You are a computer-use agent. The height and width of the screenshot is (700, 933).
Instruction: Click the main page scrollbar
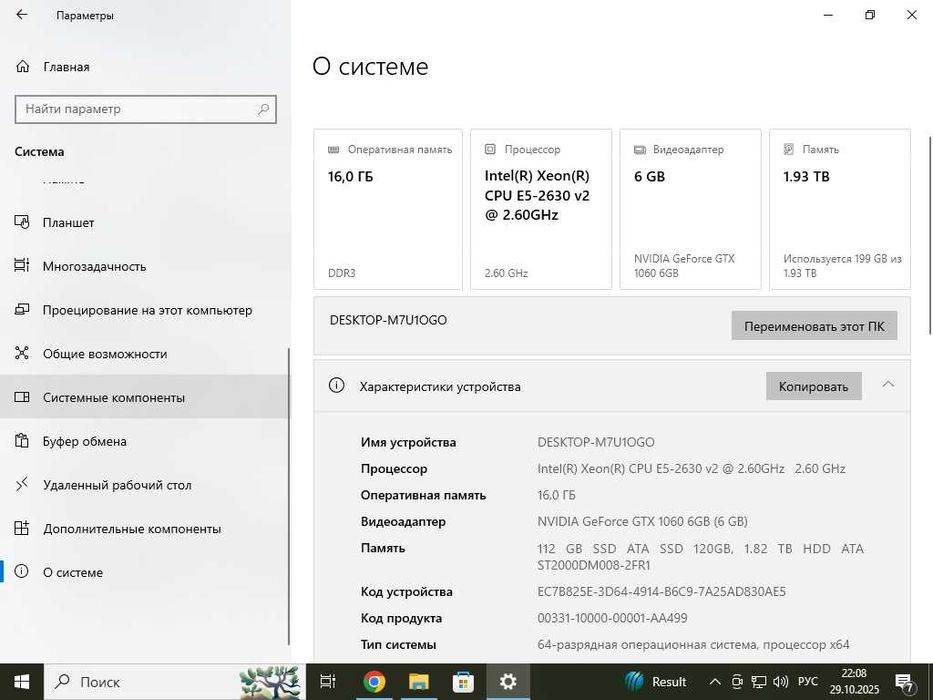point(929,236)
